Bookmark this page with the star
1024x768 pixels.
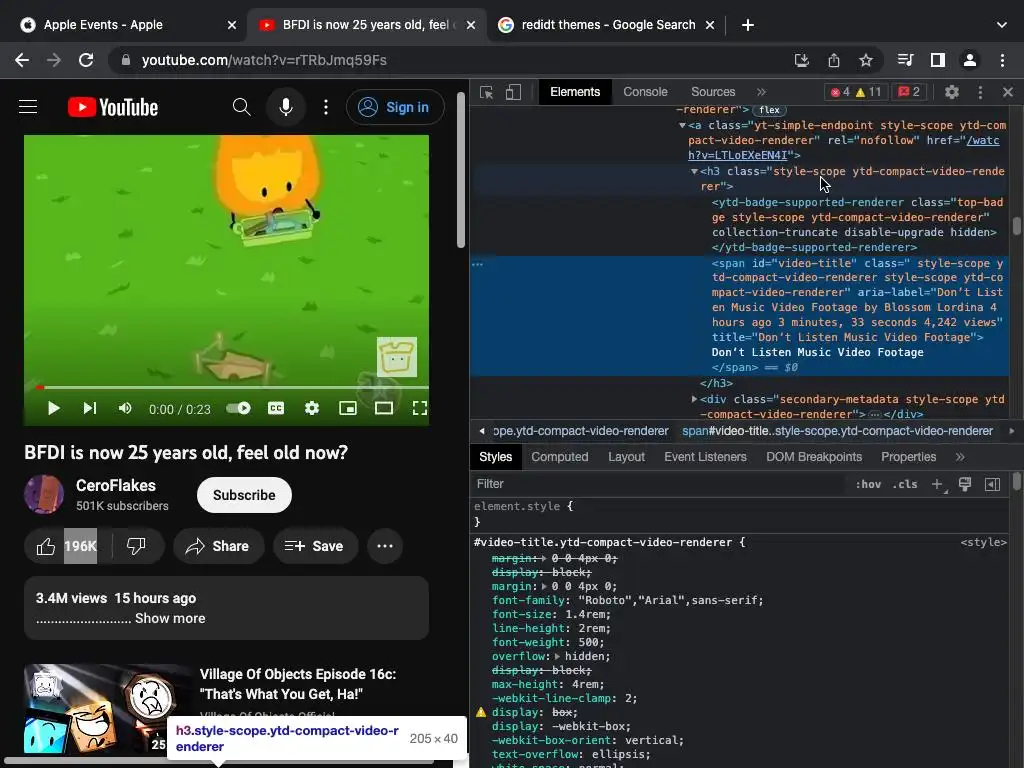(866, 60)
